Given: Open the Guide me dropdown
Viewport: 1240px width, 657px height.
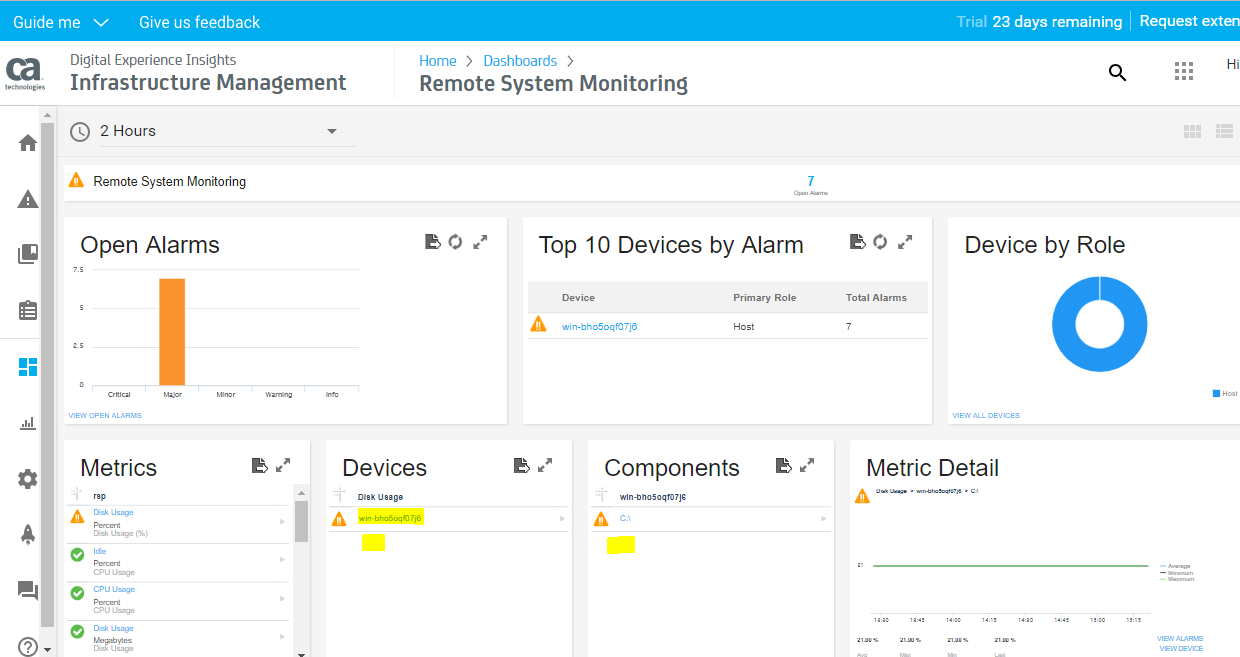Looking at the screenshot, I should click(x=60, y=22).
